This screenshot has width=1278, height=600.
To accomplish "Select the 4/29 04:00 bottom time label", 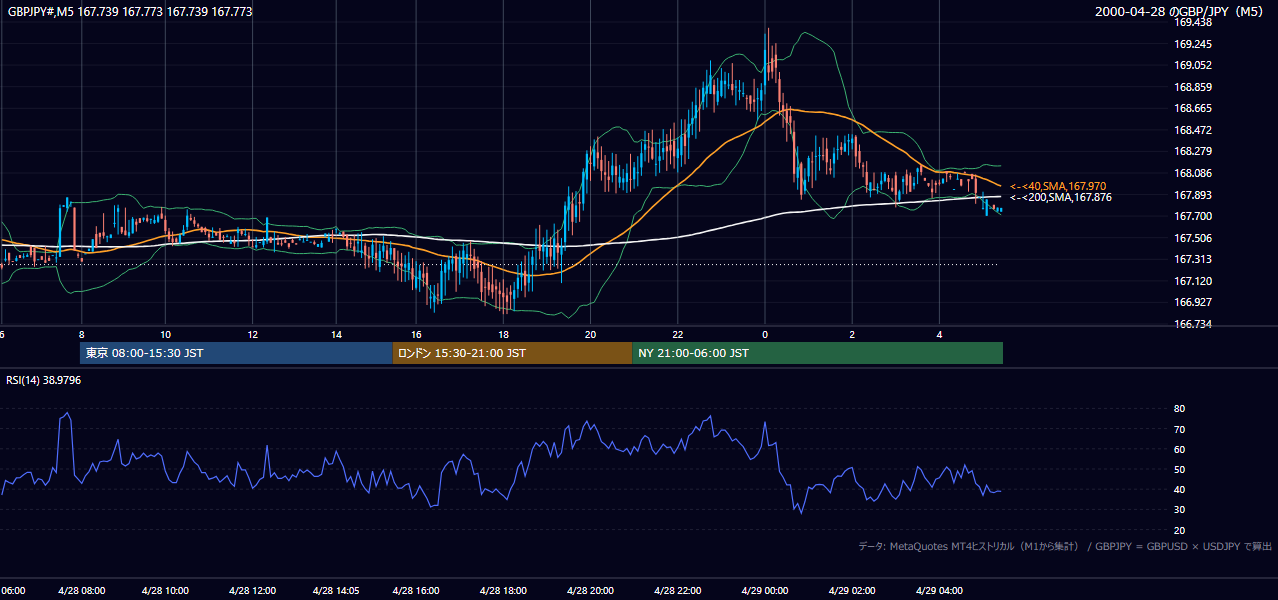I will (940, 590).
